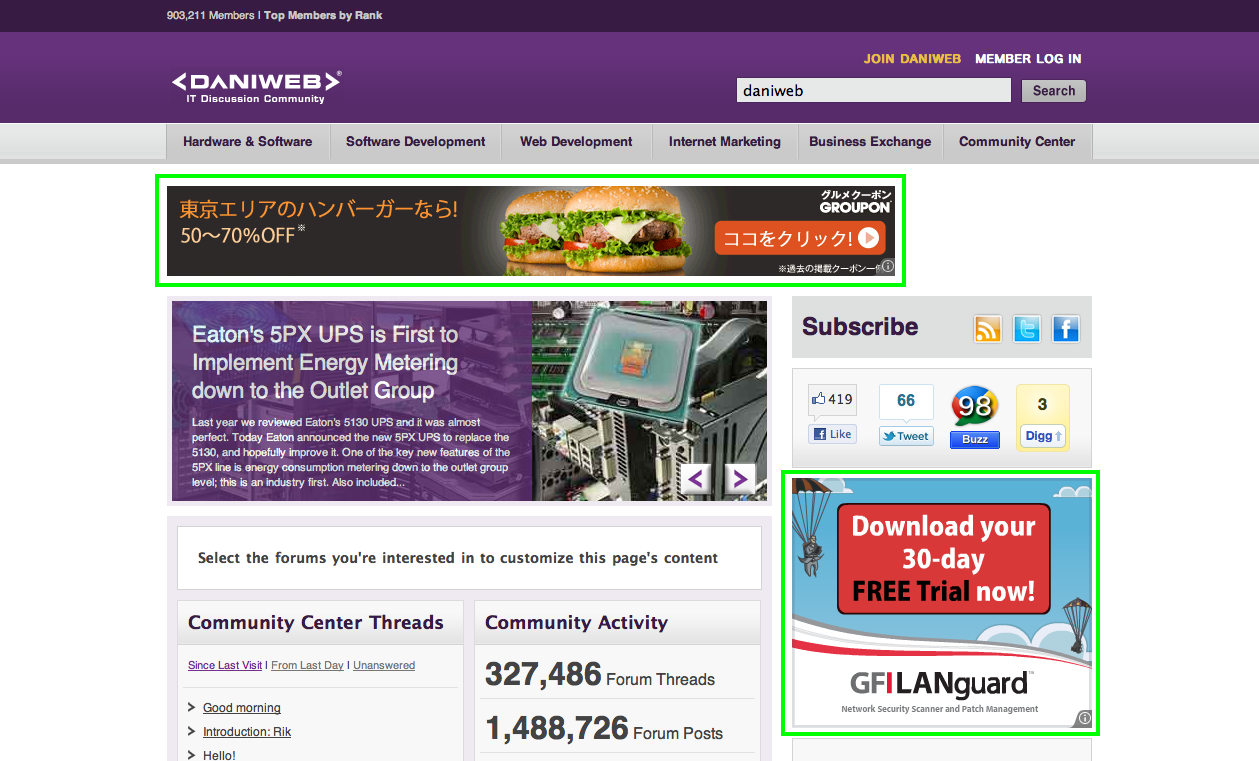This screenshot has width=1259, height=761.
Task: Open the Twitter subscribe icon
Action: [x=1027, y=328]
